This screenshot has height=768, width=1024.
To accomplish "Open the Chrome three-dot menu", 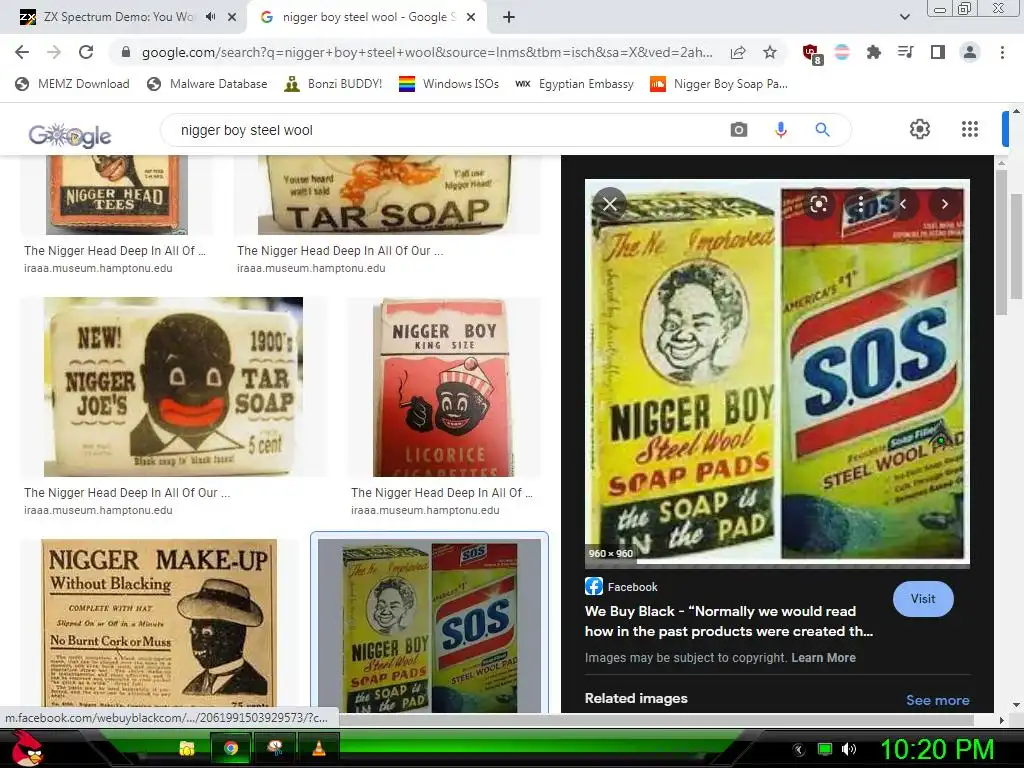I will coord(1002,52).
